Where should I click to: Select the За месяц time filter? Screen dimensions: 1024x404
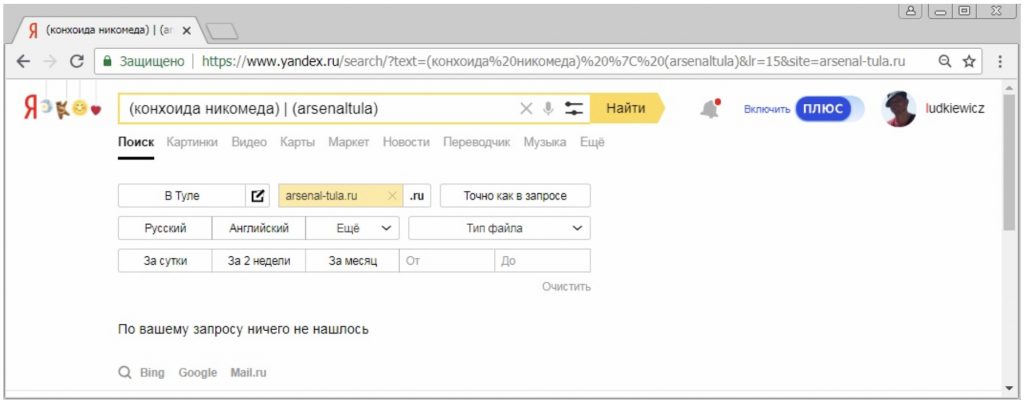tap(353, 261)
